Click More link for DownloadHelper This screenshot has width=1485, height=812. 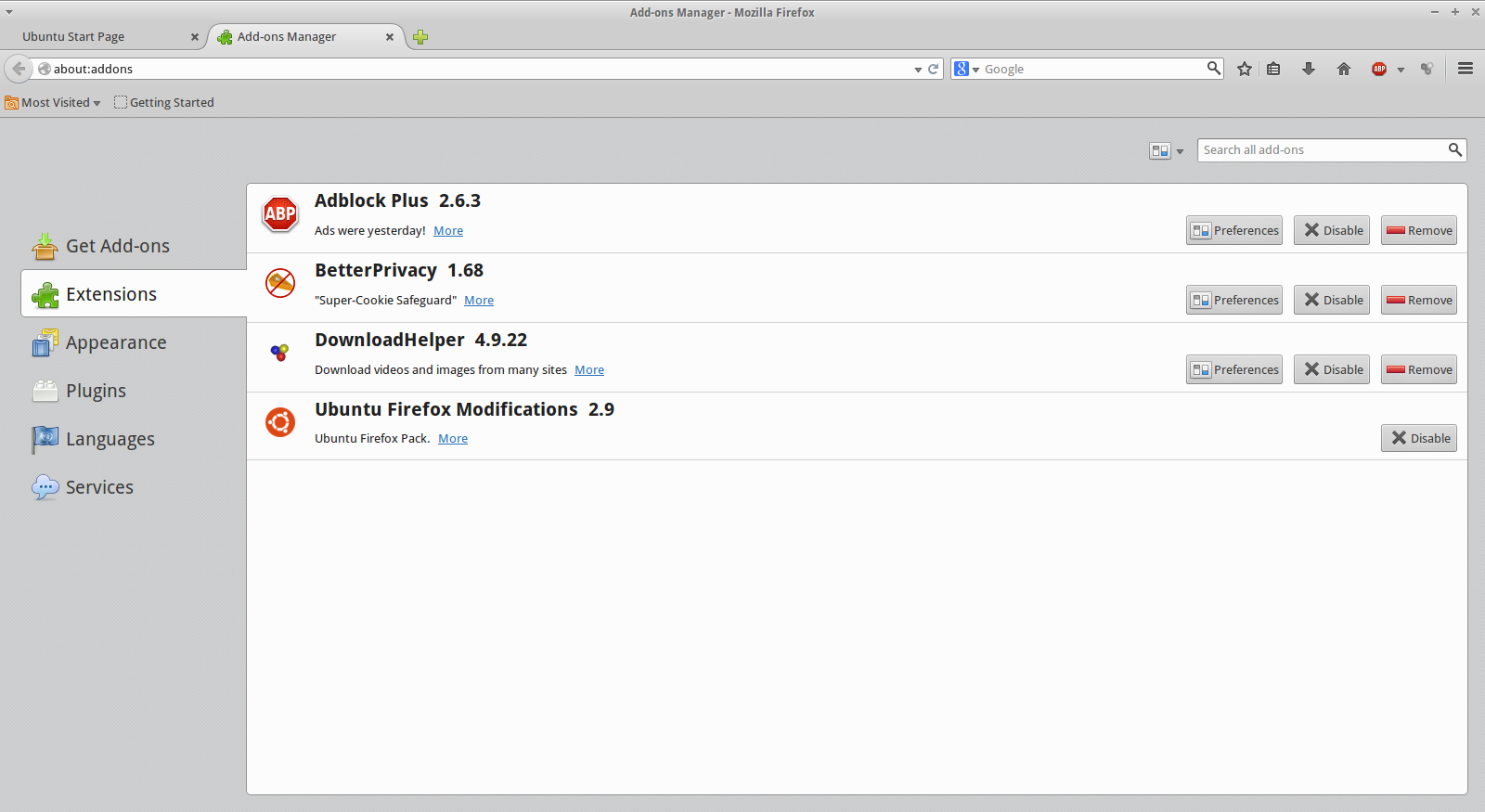pyautogui.click(x=589, y=370)
